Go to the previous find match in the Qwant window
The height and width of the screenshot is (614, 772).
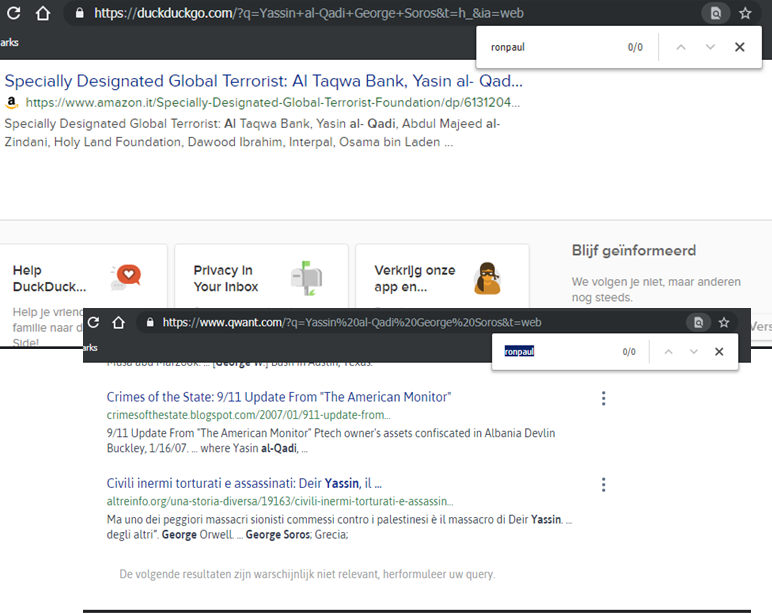click(668, 352)
